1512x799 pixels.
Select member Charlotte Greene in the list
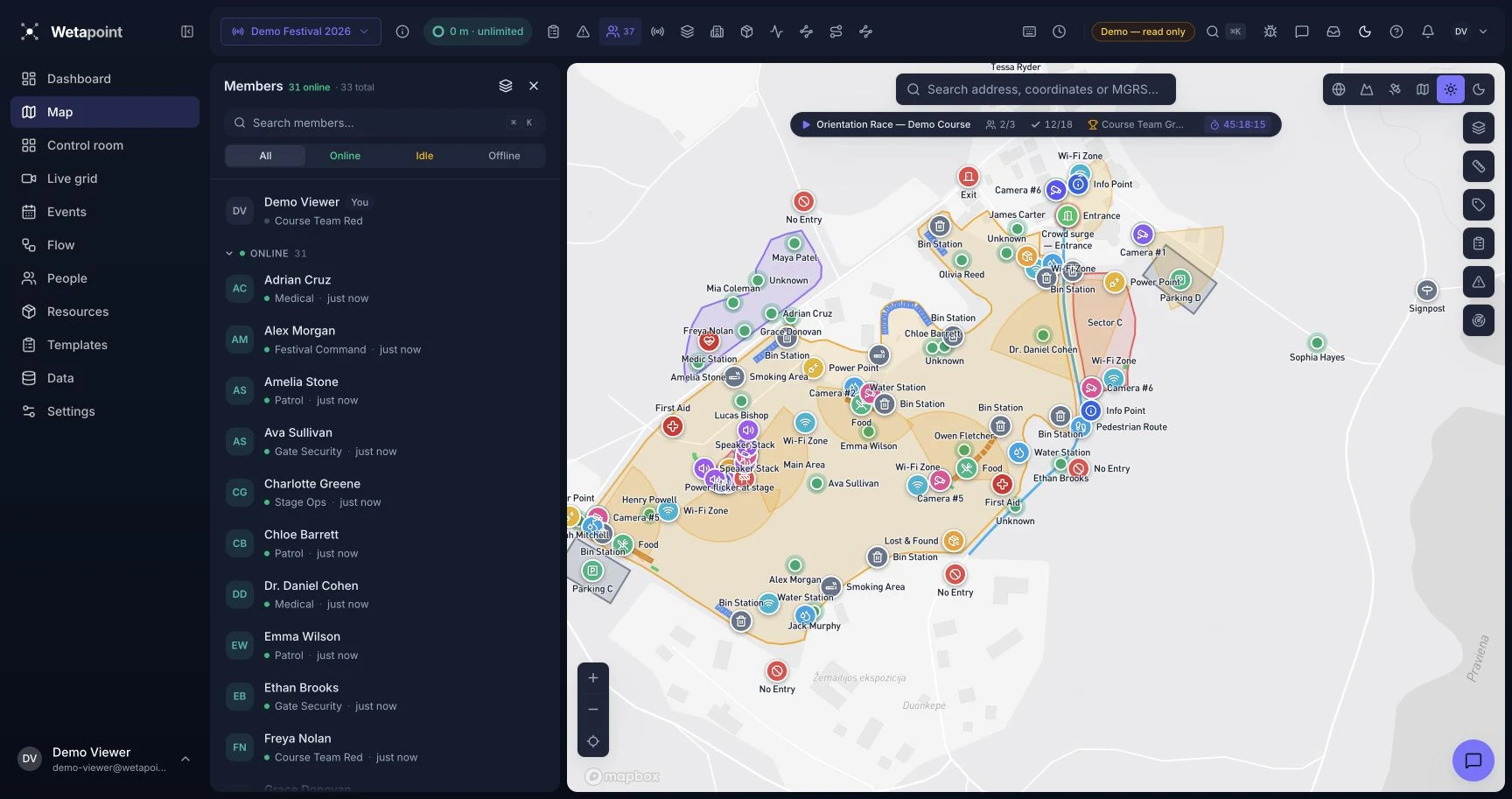[385, 493]
